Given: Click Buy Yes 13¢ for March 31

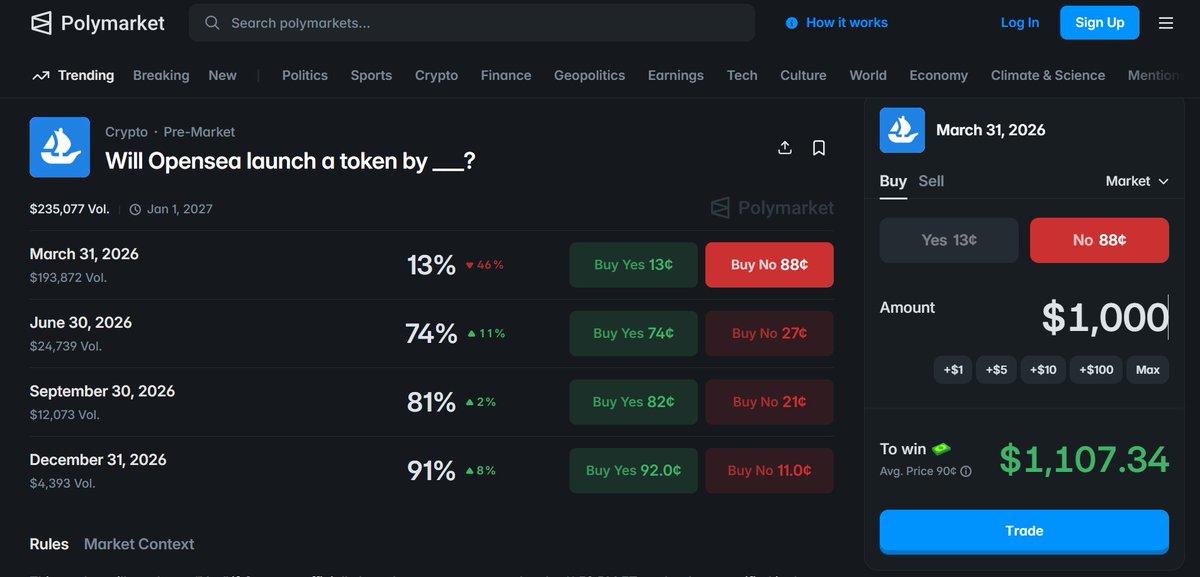Looking at the screenshot, I should coord(633,265).
